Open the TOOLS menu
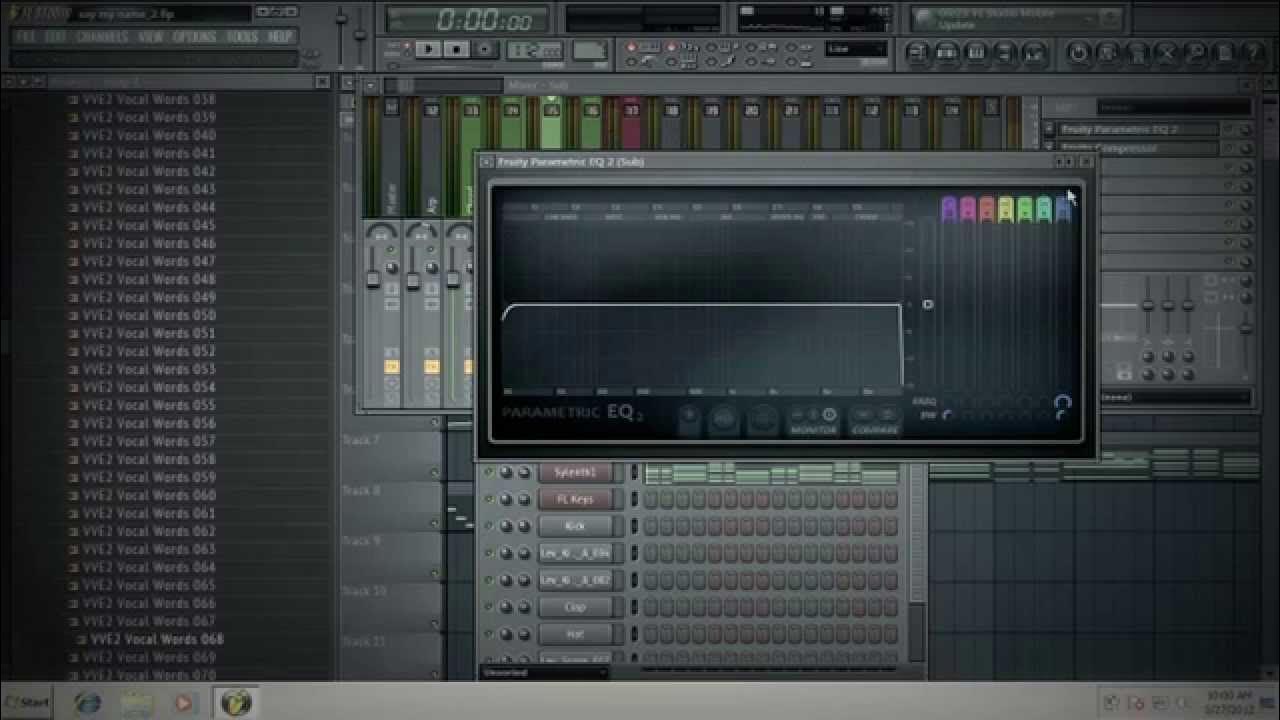The image size is (1280, 720). pos(241,36)
